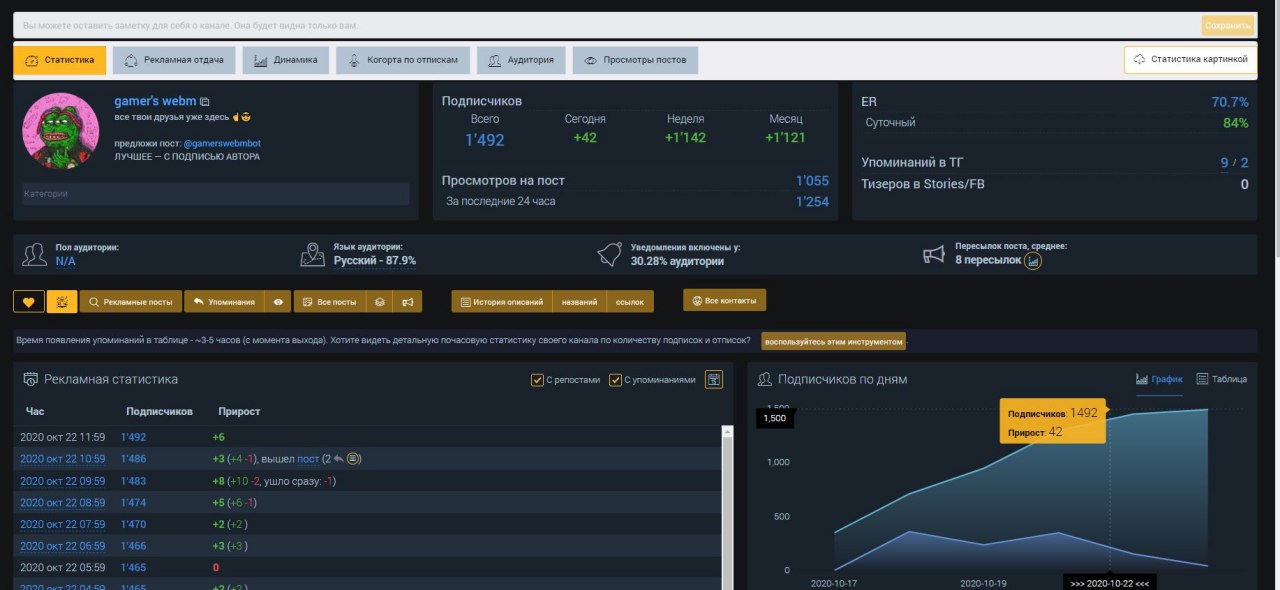Uncheck the С репостами checkbox
Screen dimensions: 1280x590
538,380
